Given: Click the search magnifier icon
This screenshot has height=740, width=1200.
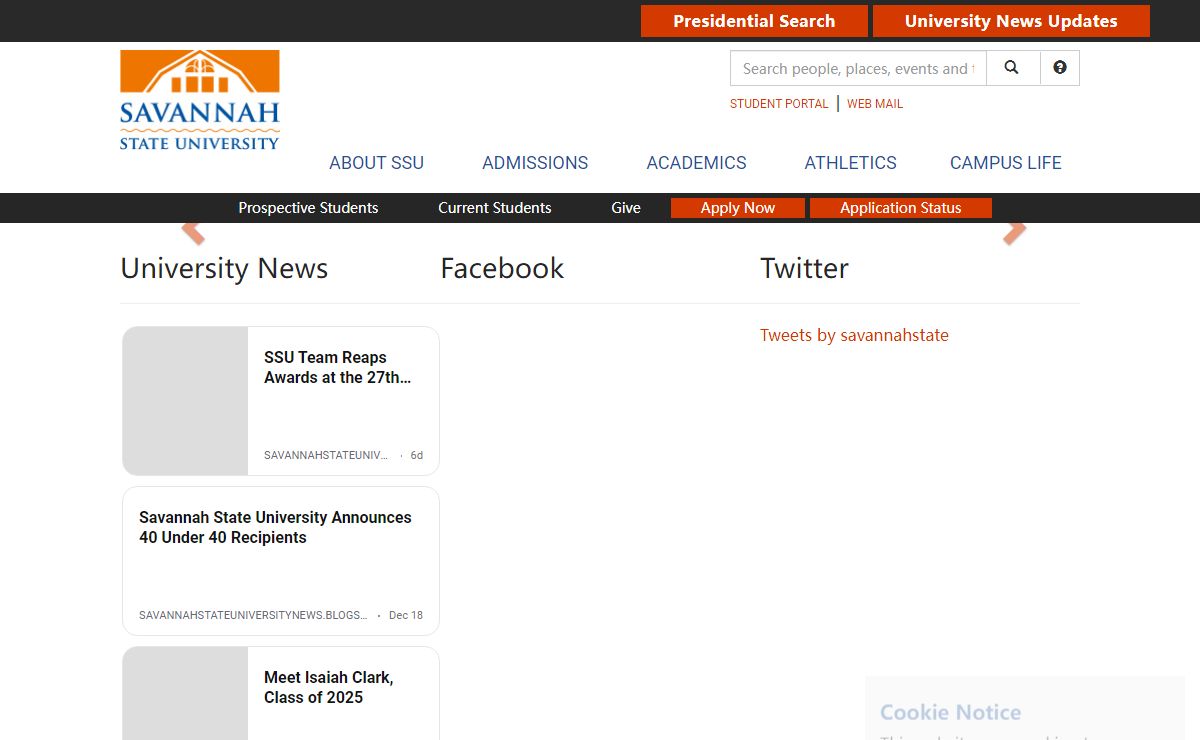Looking at the screenshot, I should (1012, 68).
